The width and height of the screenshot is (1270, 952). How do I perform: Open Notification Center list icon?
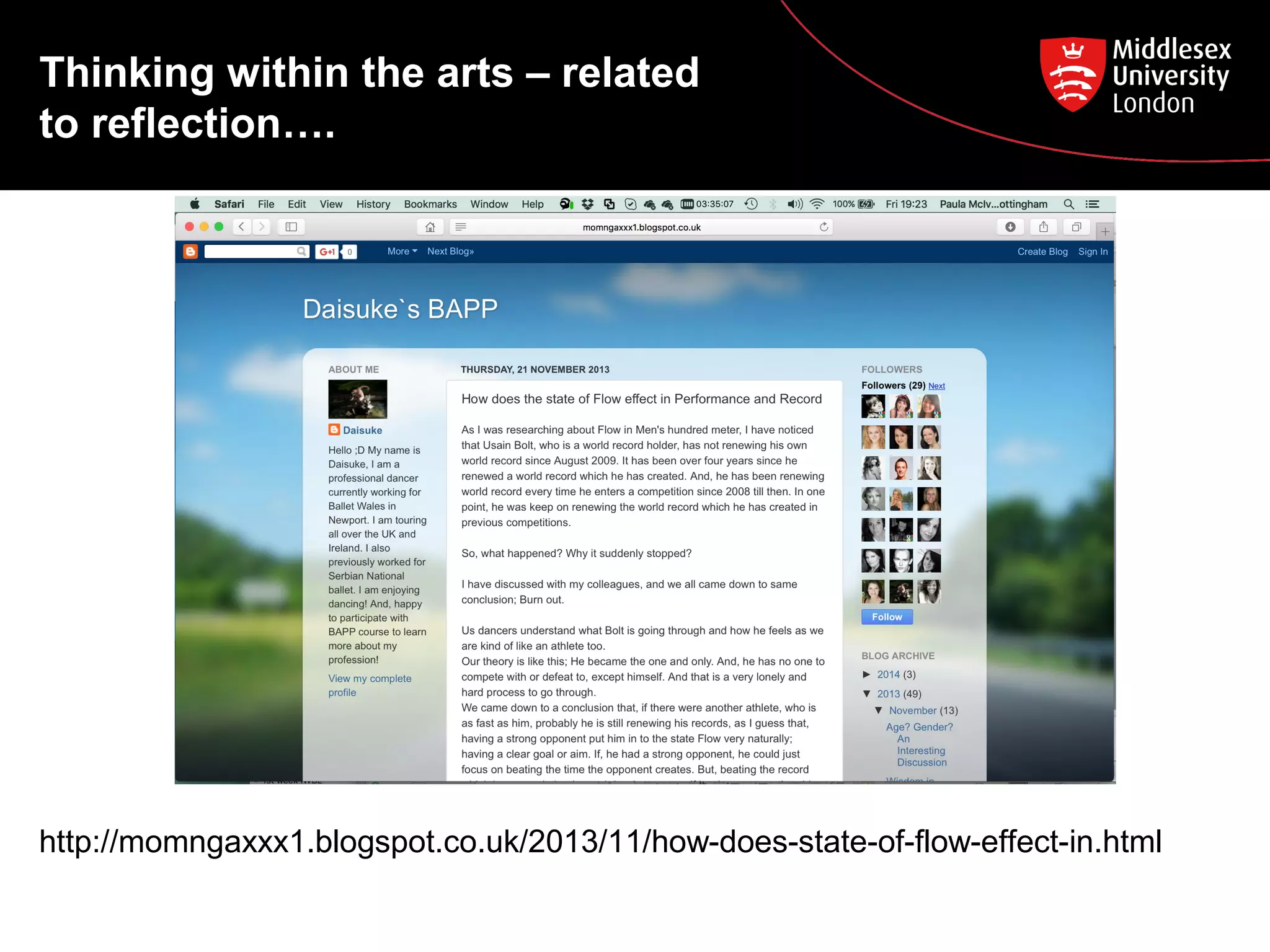click(x=1092, y=204)
